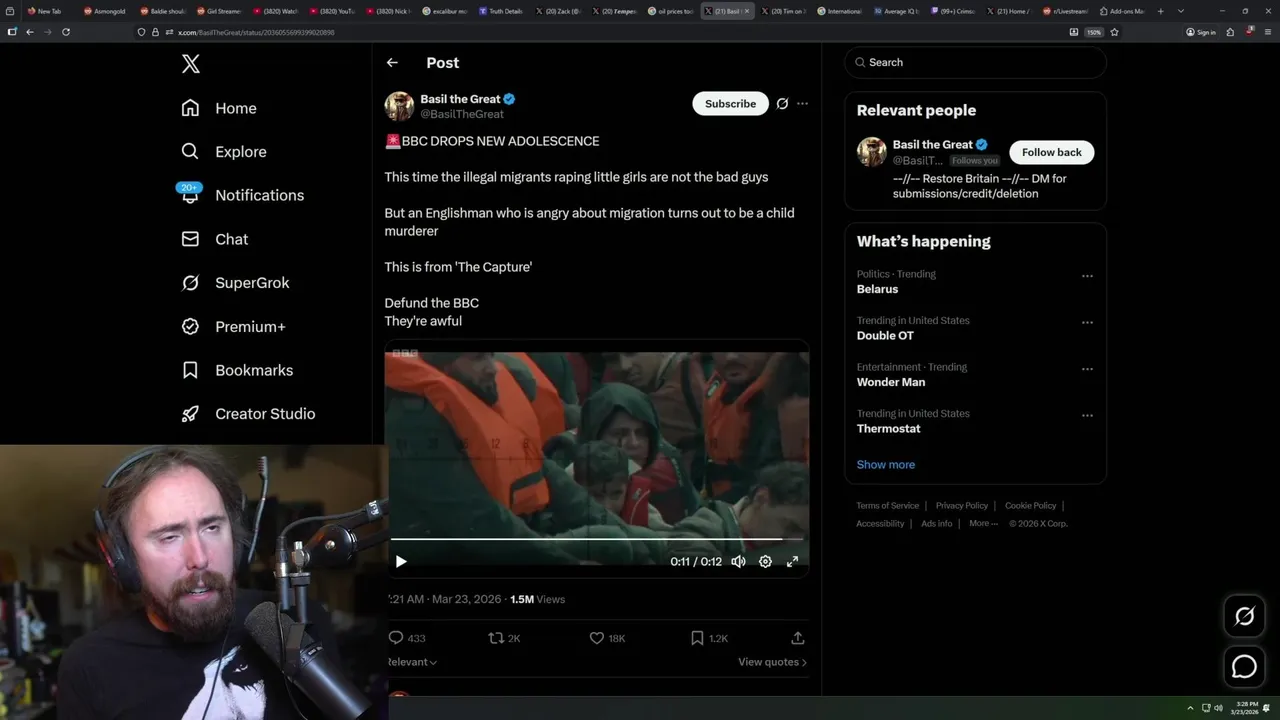Play the embedded video
Screen dimensions: 1280x720
pos(401,562)
